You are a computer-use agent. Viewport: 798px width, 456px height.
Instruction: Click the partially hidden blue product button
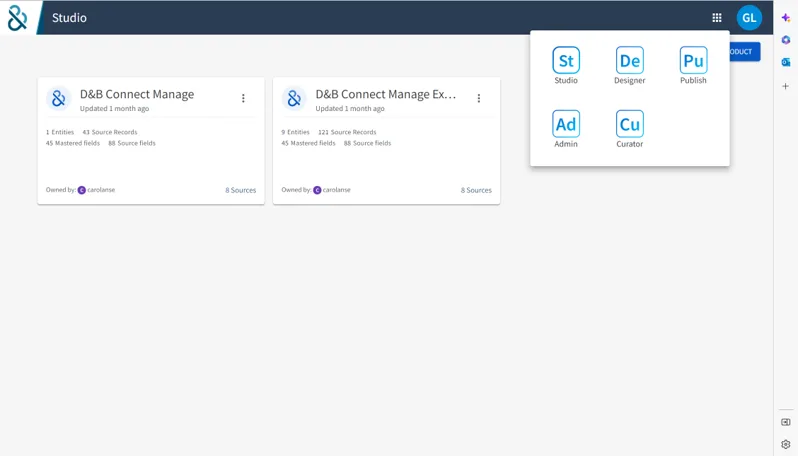point(745,51)
